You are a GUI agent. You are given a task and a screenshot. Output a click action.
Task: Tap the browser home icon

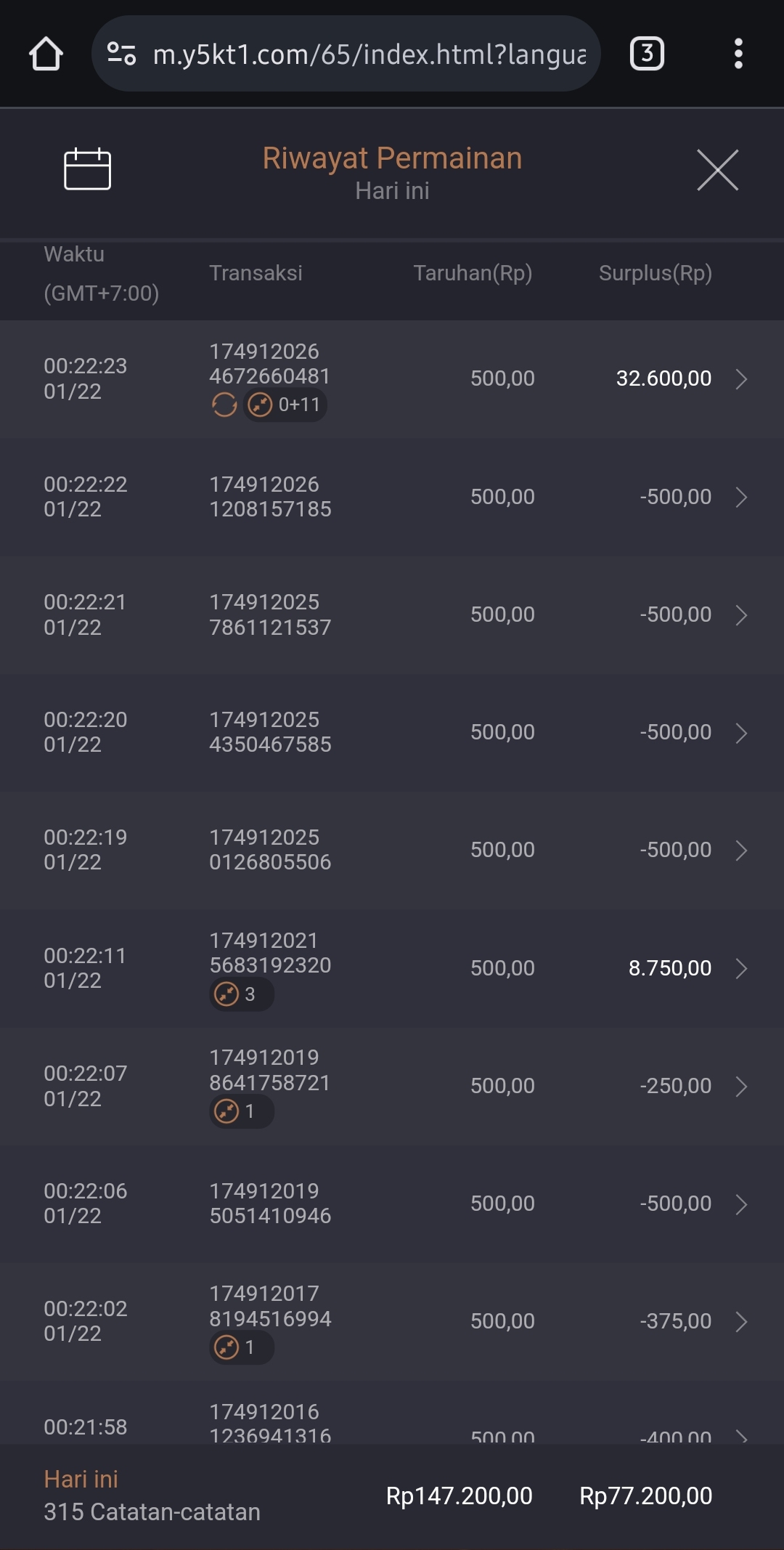(x=46, y=54)
